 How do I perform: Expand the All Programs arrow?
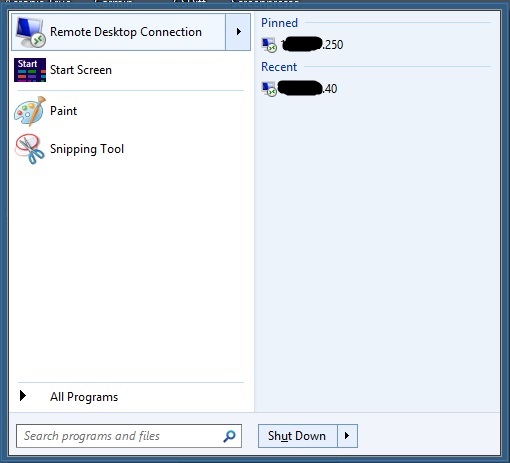[23, 396]
